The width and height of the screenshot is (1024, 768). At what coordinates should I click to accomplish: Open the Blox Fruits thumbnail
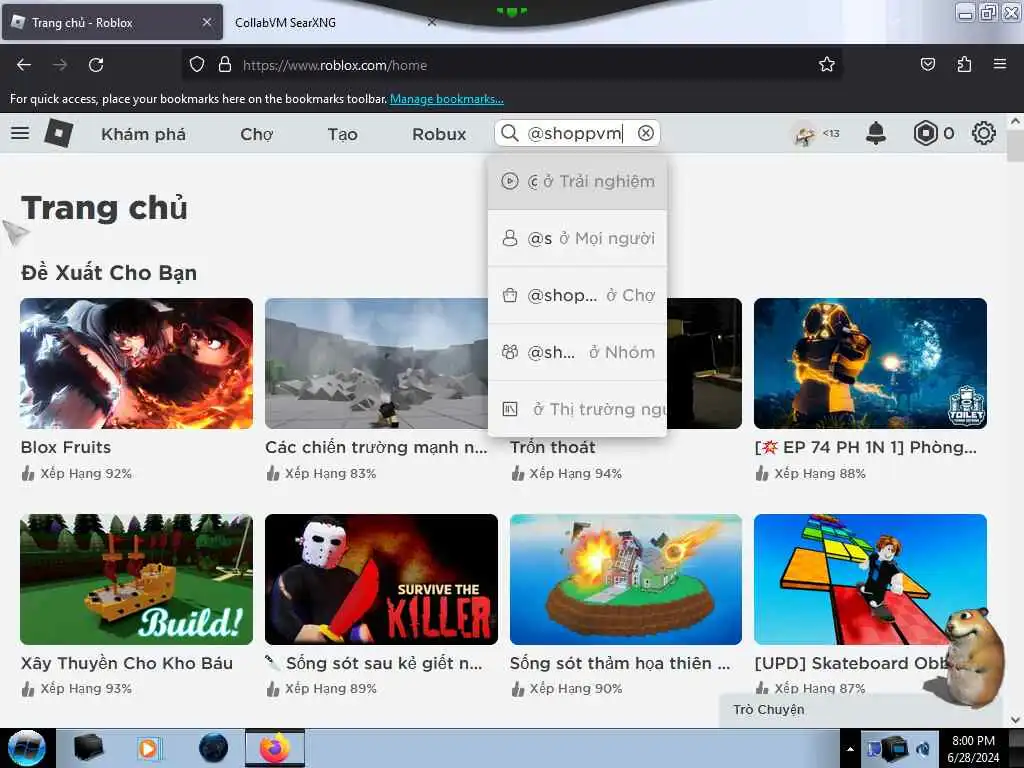click(x=136, y=363)
